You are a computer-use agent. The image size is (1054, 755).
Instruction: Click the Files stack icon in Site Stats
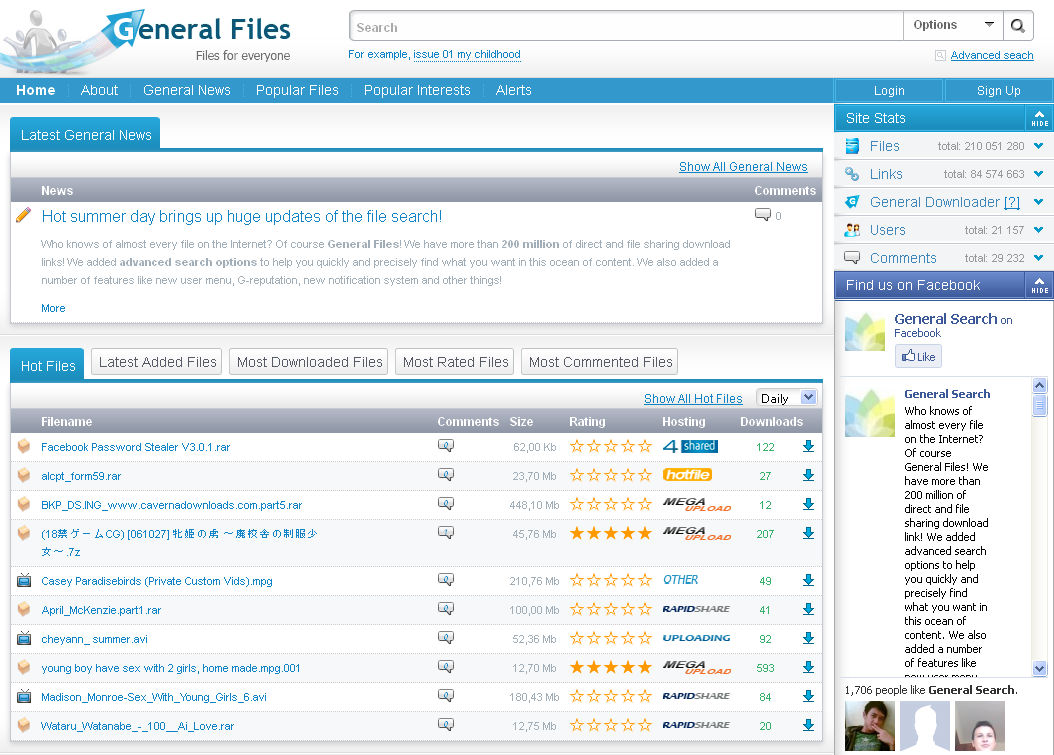(852, 146)
